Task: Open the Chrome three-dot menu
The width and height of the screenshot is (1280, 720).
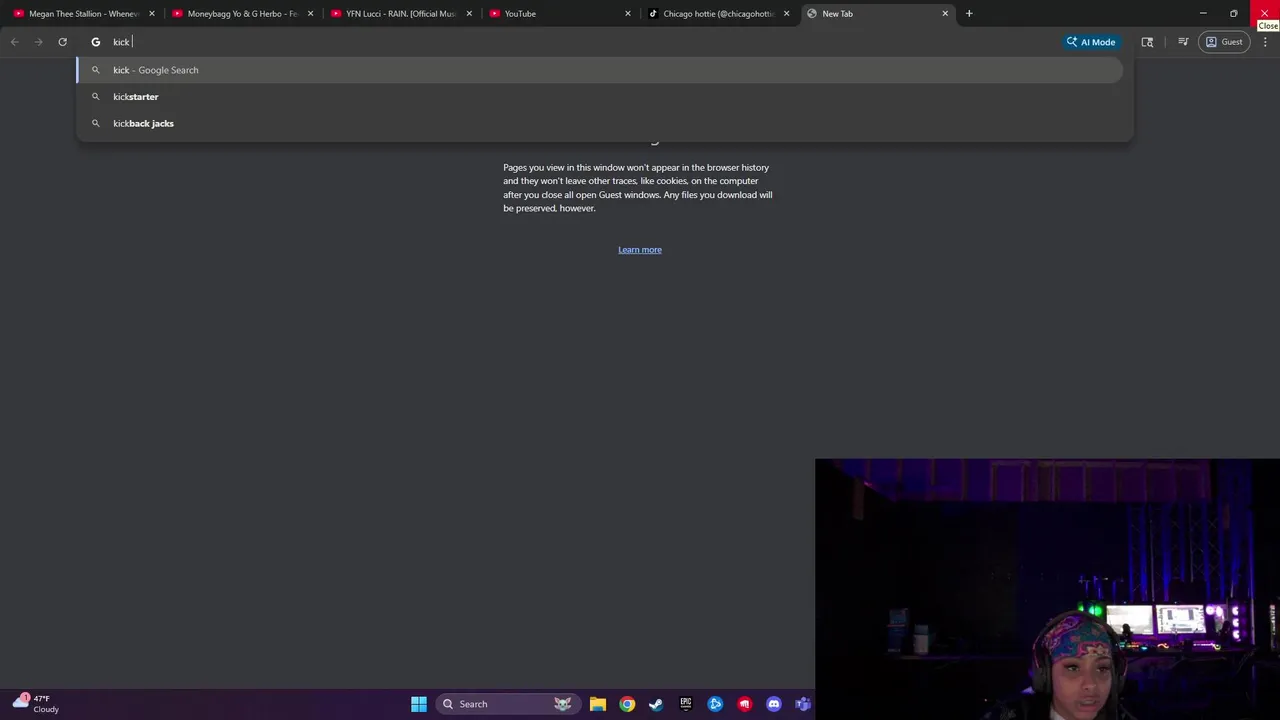Action: coord(1265,42)
